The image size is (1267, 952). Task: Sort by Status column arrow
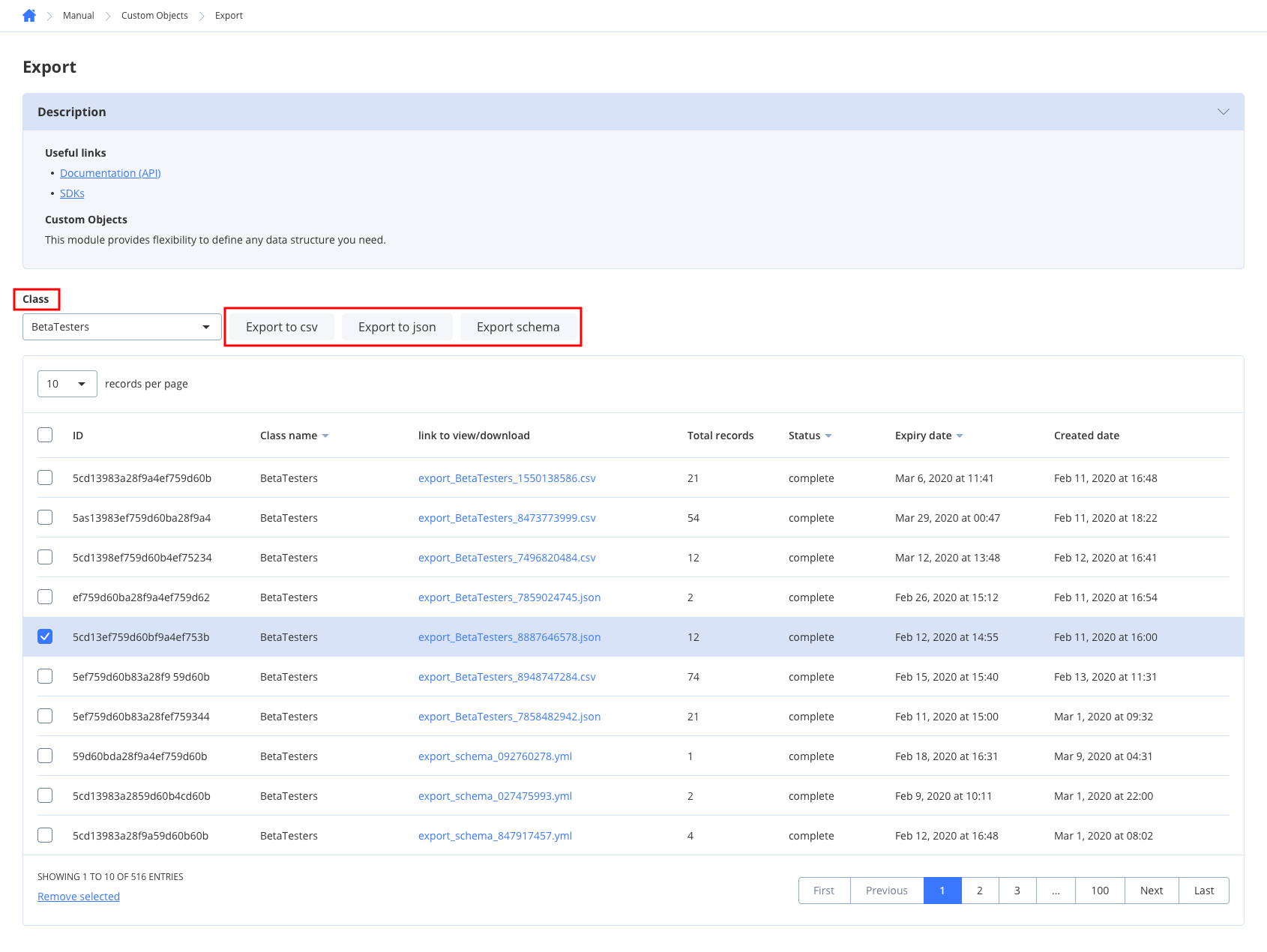pyautogui.click(x=828, y=436)
